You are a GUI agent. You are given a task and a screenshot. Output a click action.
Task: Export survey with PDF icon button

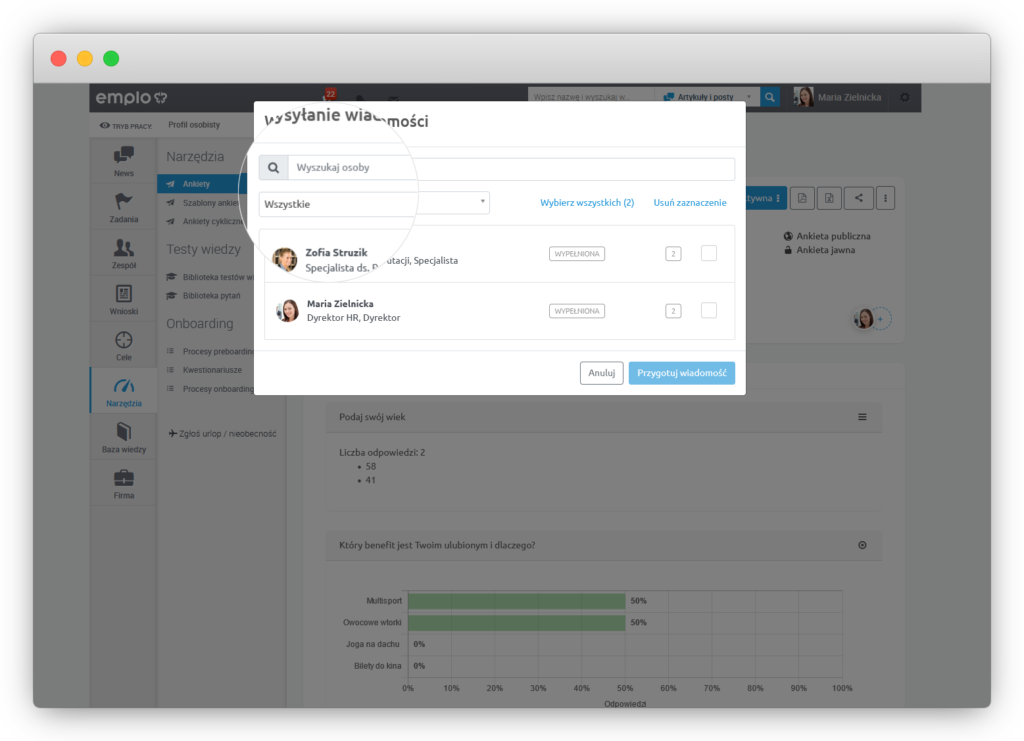click(x=802, y=198)
